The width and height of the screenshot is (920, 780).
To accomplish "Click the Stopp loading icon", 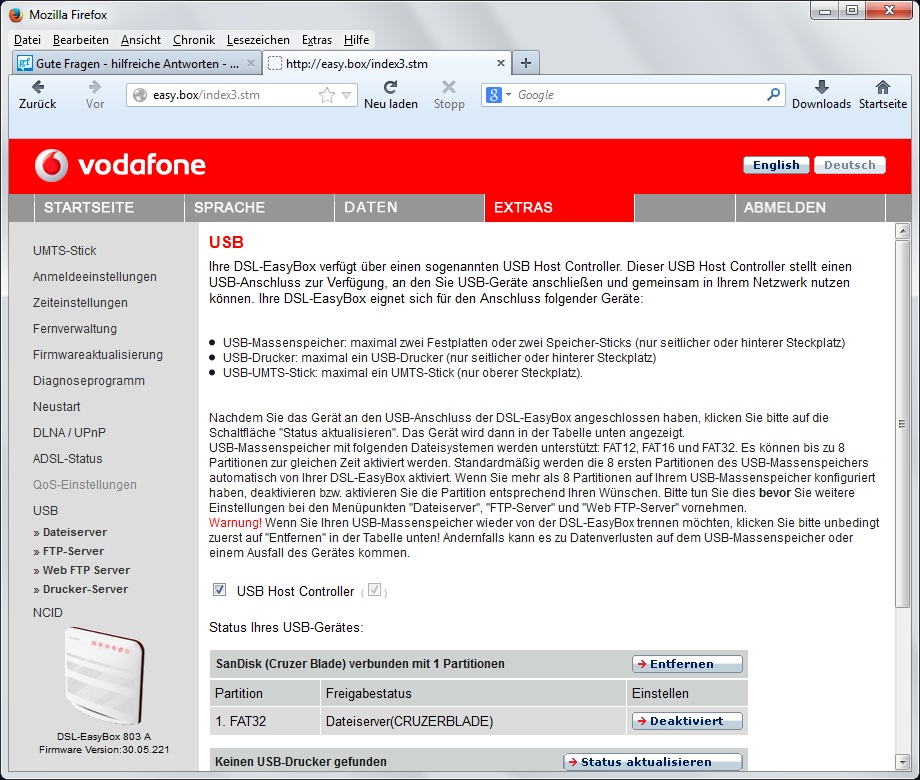I will pyautogui.click(x=449, y=87).
